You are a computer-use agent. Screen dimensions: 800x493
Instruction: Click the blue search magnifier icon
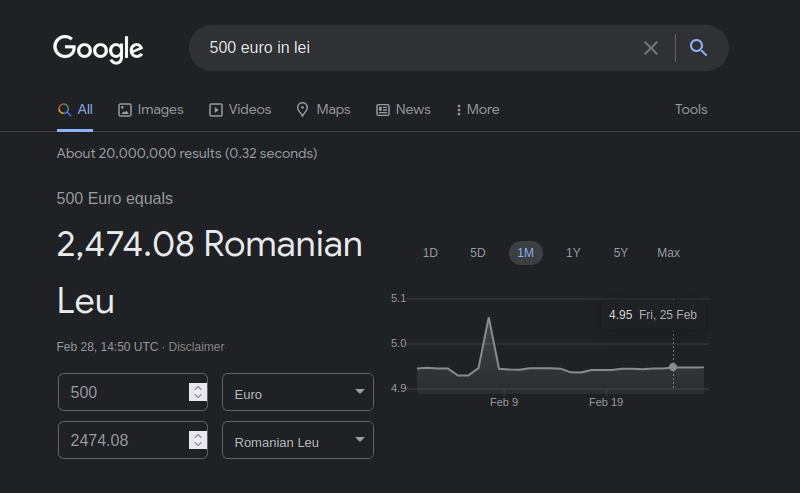tap(698, 48)
